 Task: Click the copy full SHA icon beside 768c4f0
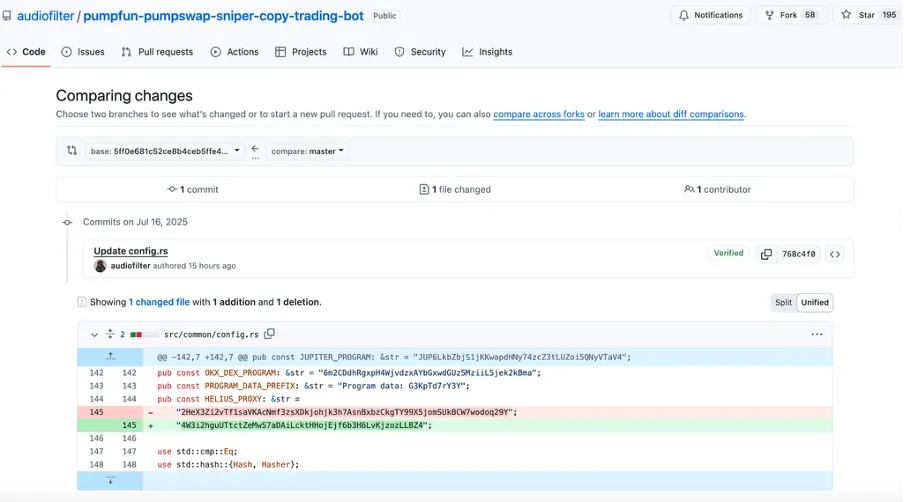click(x=766, y=254)
